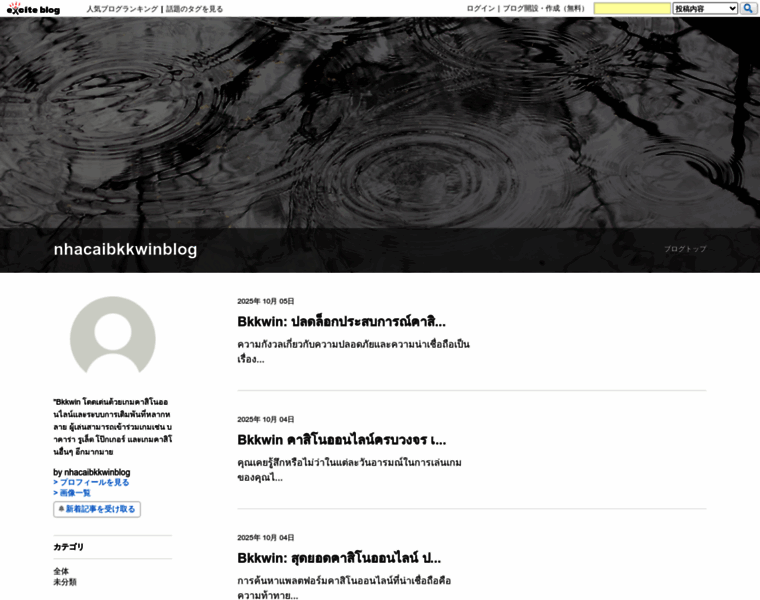The height and width of the screenshot is (600, 760).
Task: Open the 投稿内容 search scope dropdown
Action: click(x=705, y=8)
